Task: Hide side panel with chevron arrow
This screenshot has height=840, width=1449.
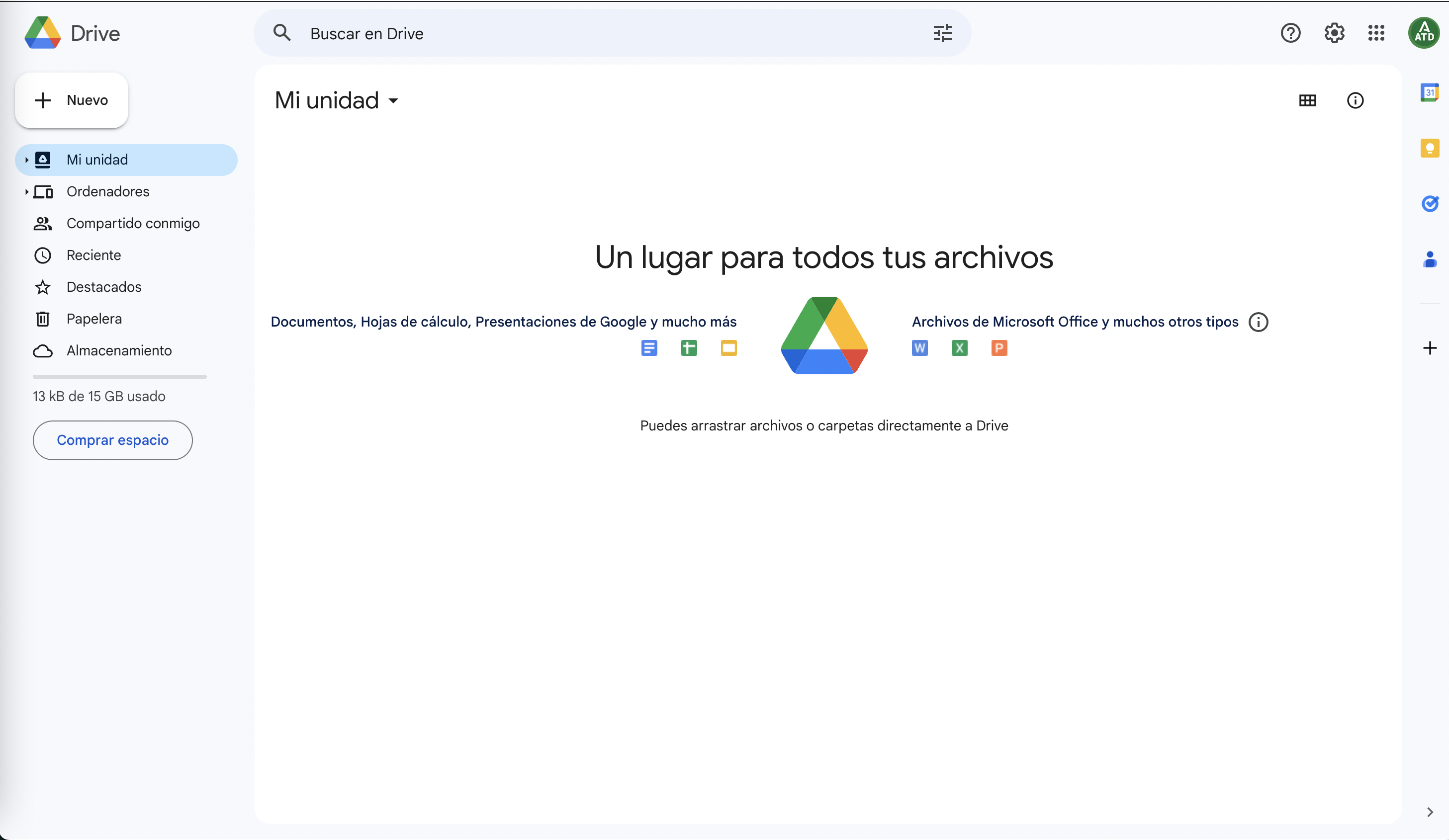Action: point(1430,812)
